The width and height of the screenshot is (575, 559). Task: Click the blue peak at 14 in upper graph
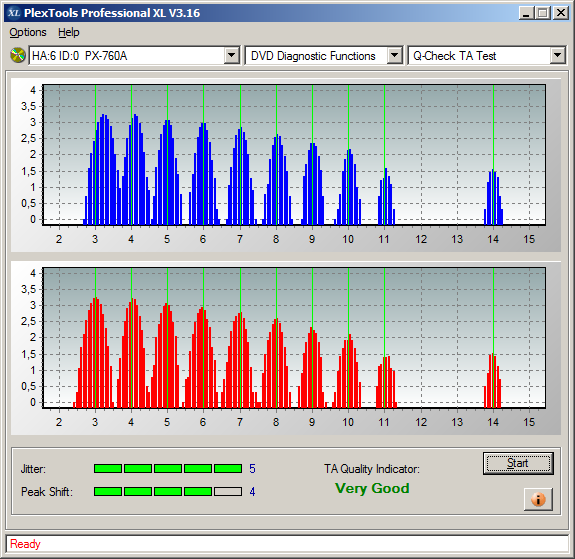493,197
